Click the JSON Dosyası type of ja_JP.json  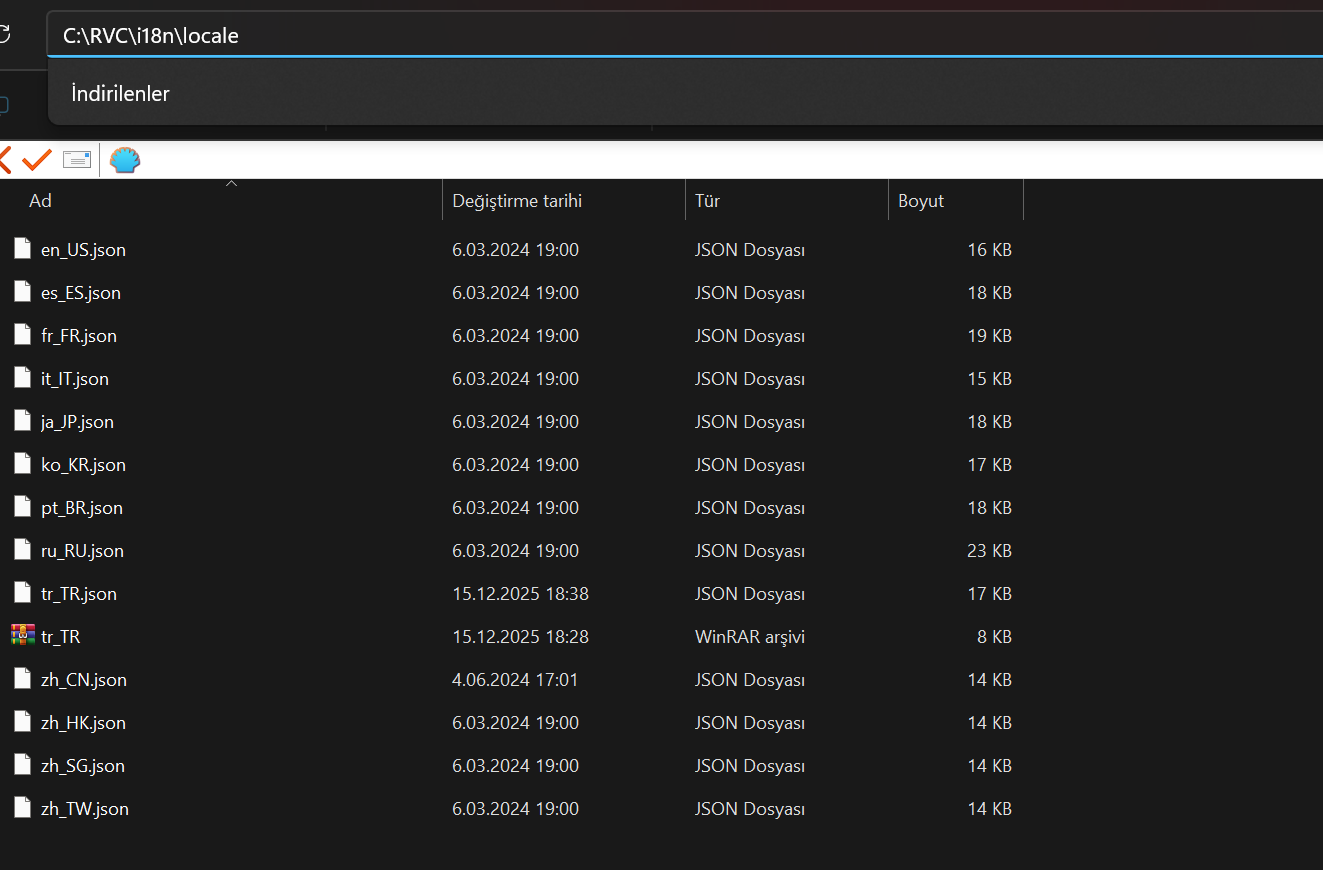tap(750, 422)
